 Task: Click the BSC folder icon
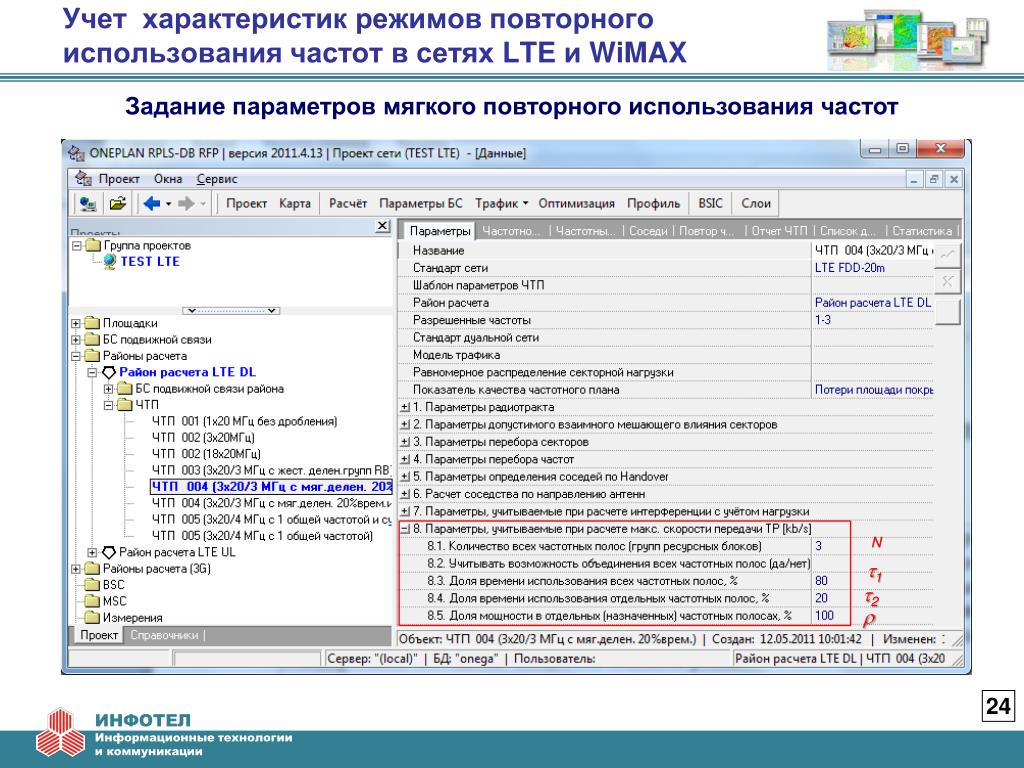(92, 584)
